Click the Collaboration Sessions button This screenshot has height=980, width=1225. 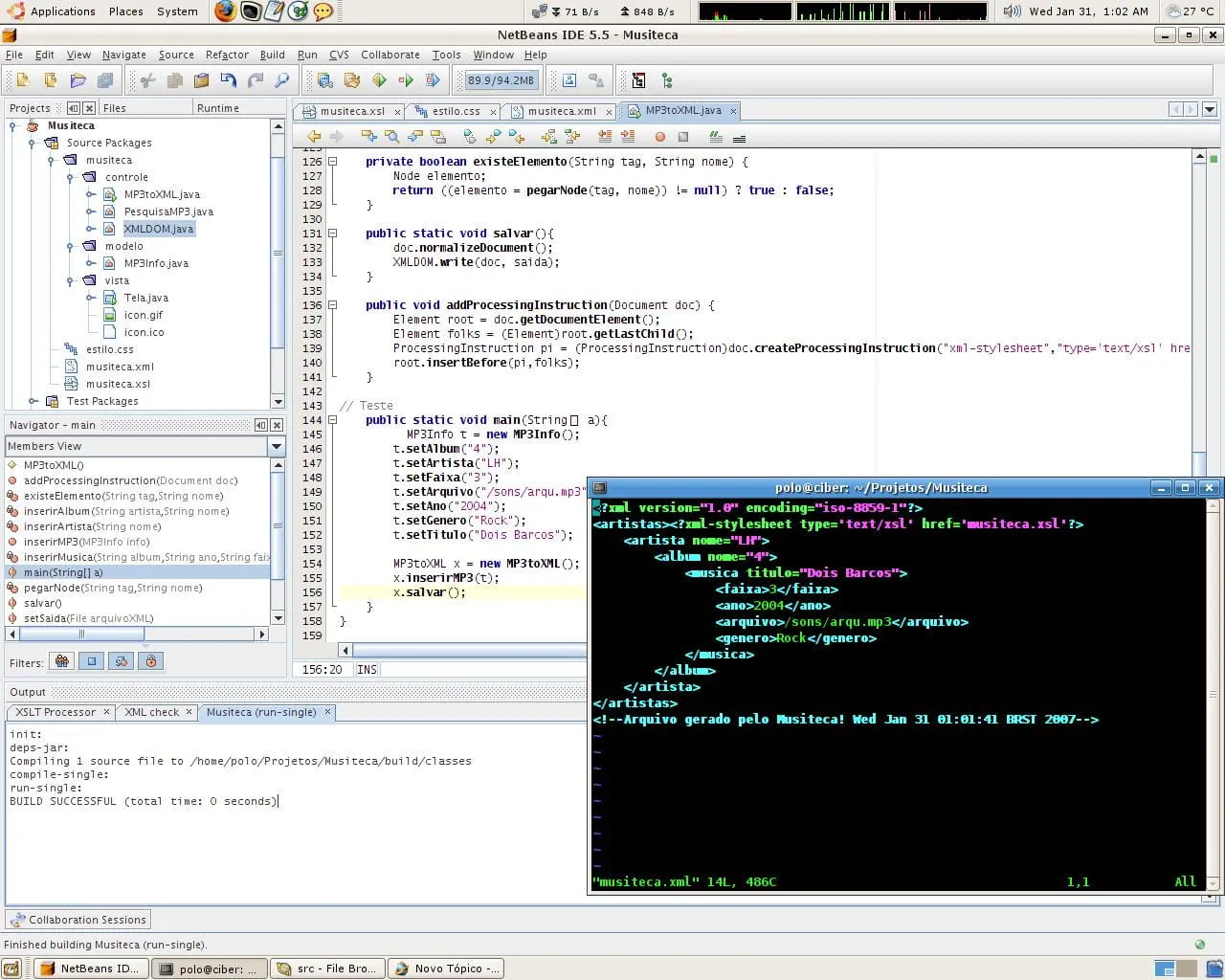78,920
